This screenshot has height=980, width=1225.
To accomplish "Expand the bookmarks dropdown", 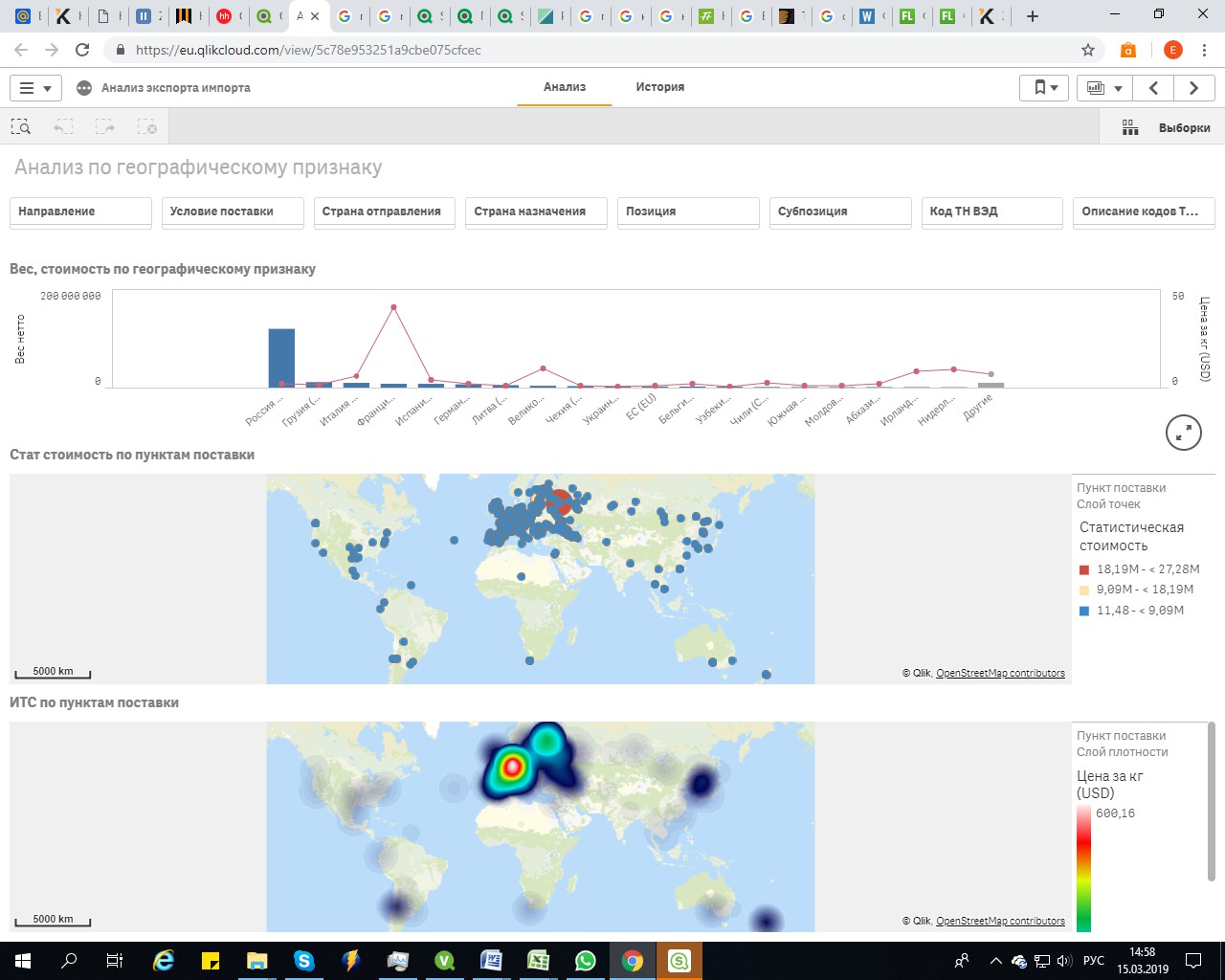I will pos(1044,88).
